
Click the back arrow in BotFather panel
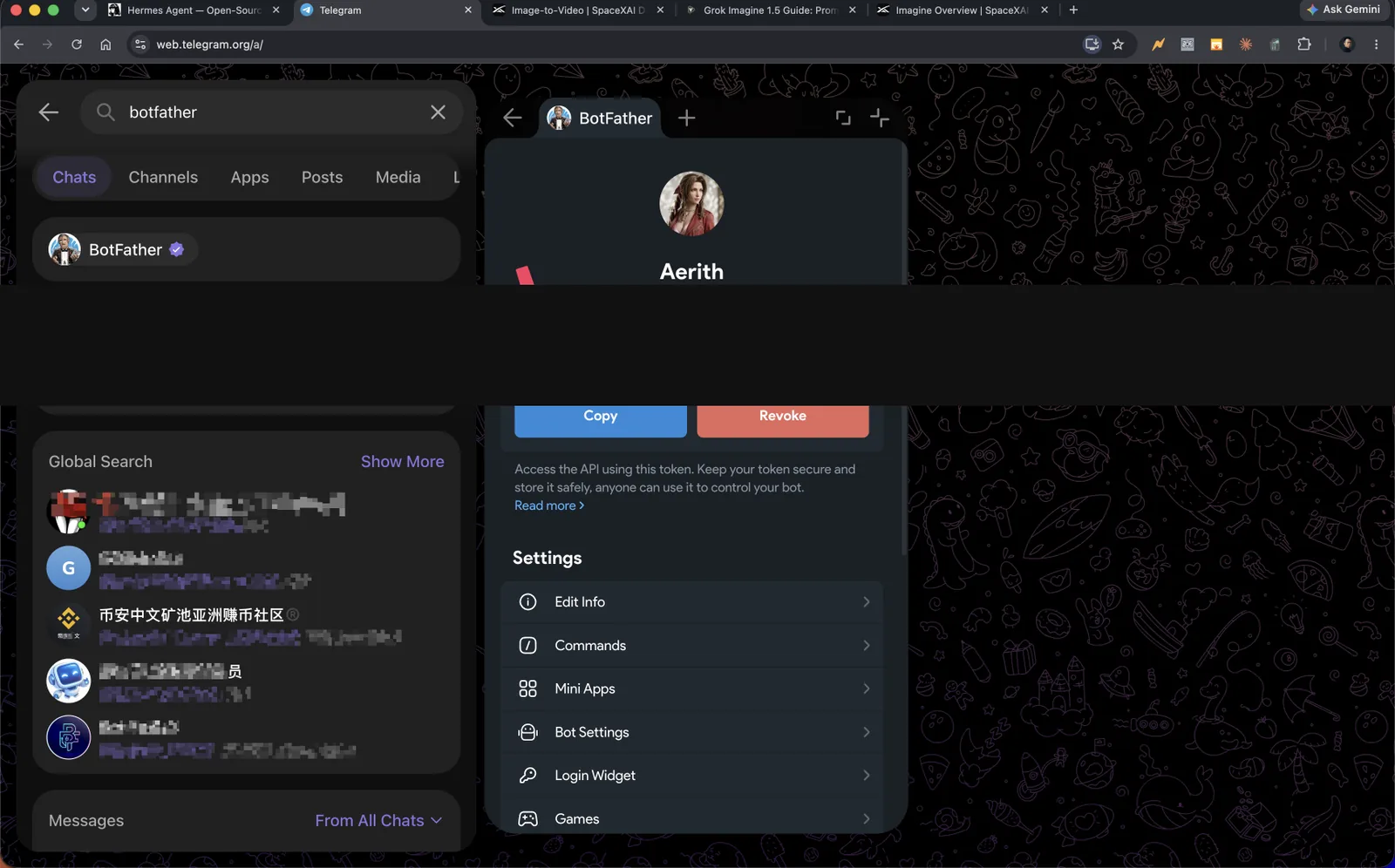click(x=513, y=118)
